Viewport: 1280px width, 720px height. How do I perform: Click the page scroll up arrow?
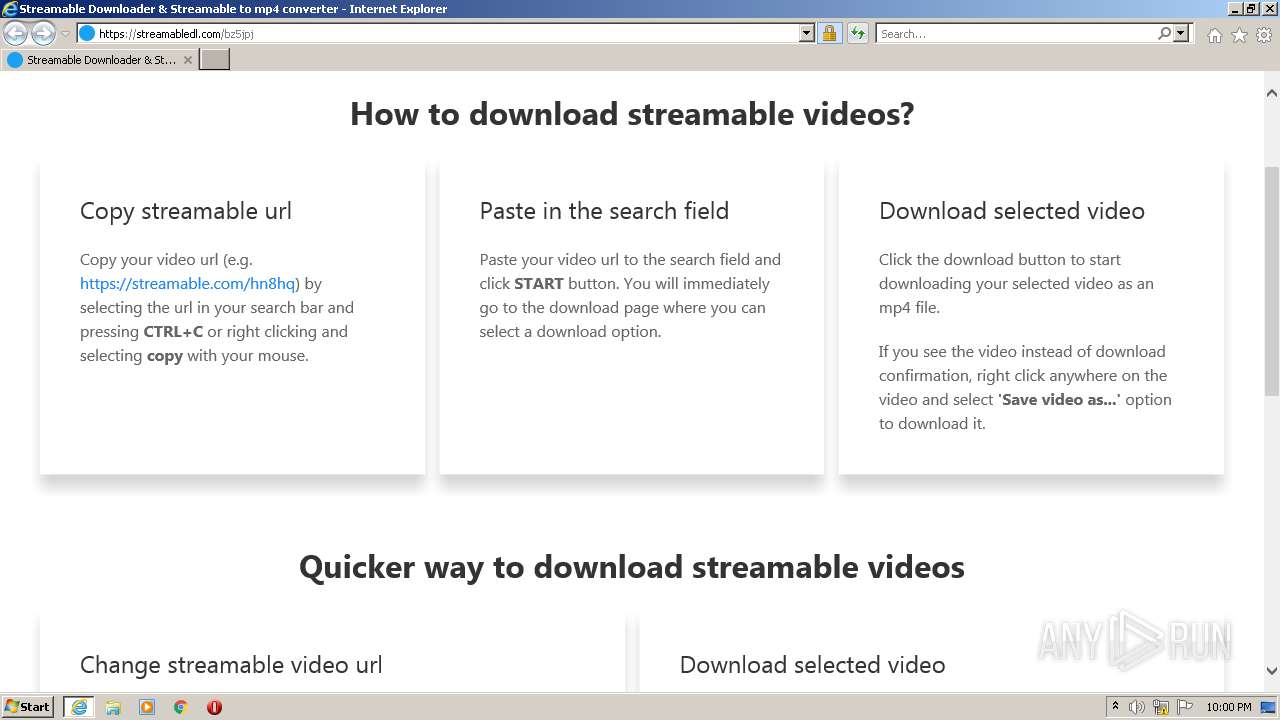(1272, 93)
